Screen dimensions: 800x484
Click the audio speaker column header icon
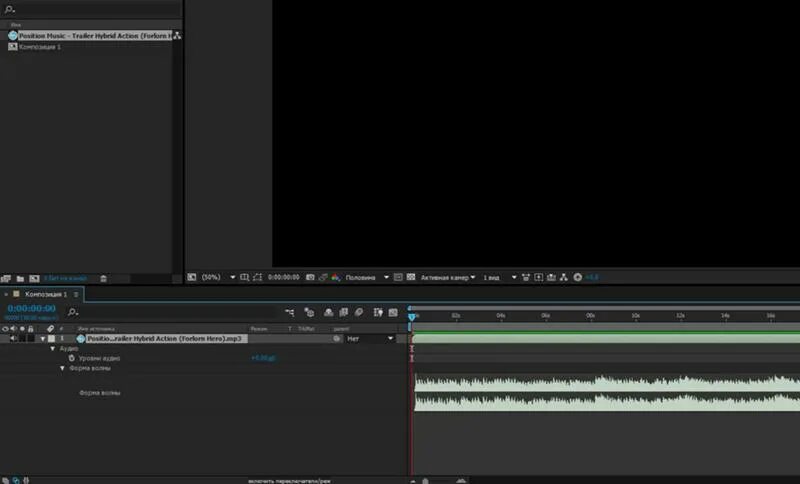click(13, 329)
